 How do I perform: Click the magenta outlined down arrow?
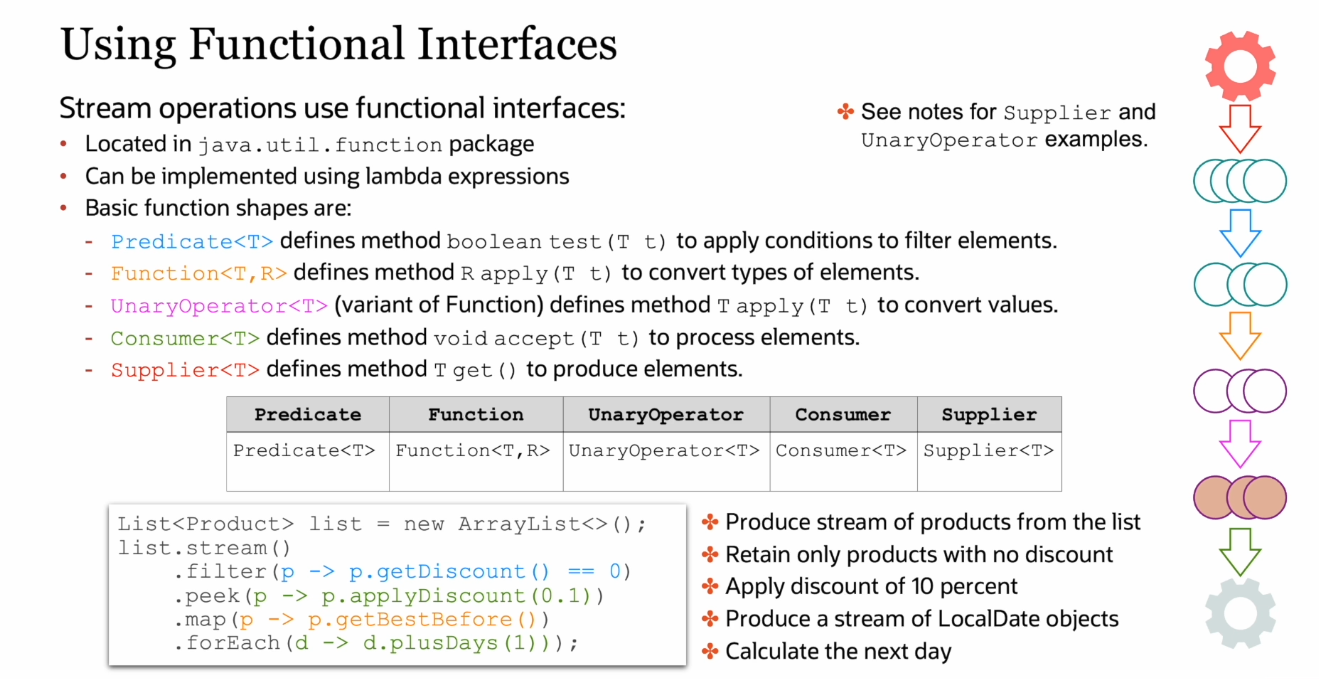coord(1240,444)
